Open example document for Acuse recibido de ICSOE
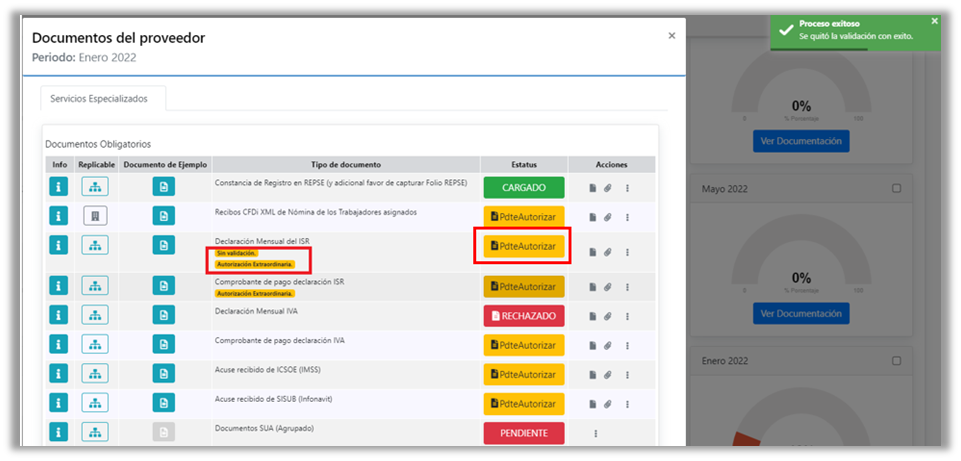This screenshot has height=461, width=961. coord(164,375)
